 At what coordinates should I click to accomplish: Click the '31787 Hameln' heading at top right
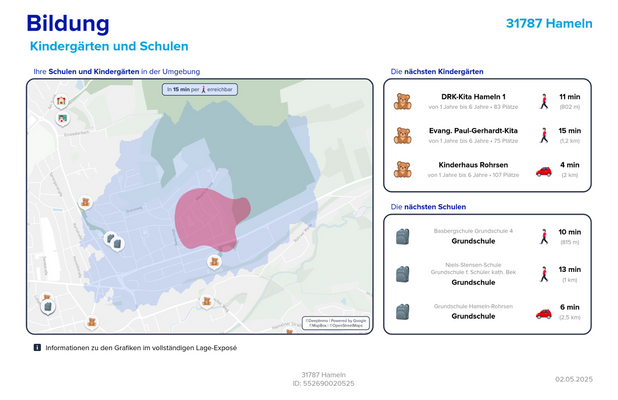549,23
